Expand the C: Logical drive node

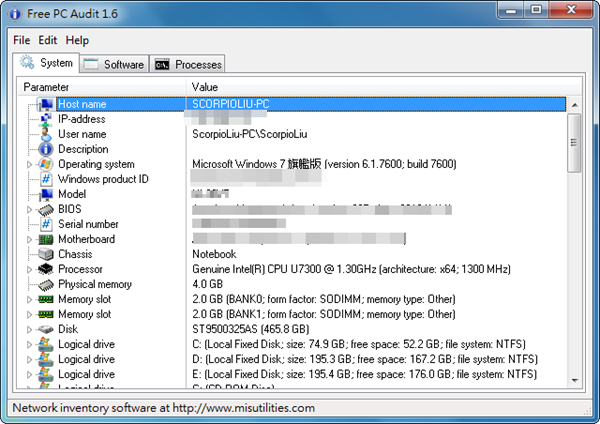point(29,344)
